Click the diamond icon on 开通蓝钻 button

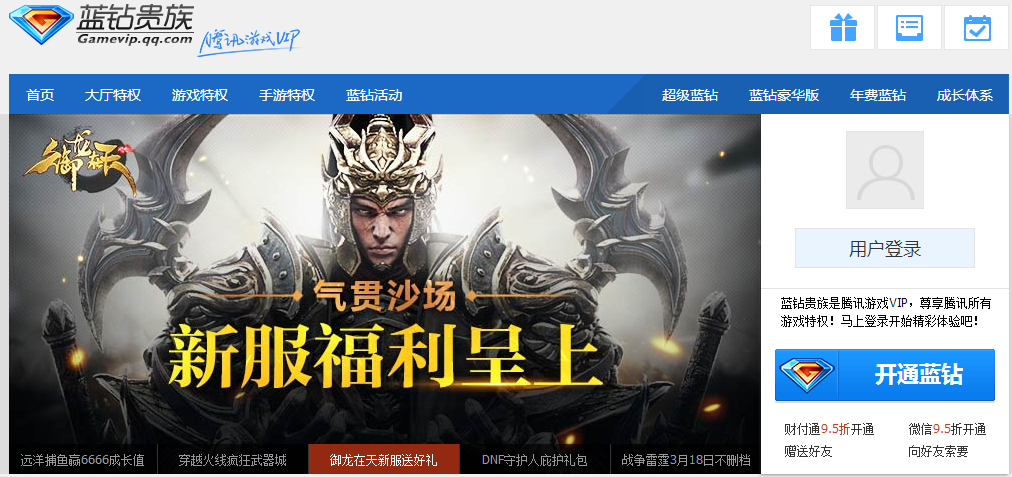(807, 374)
